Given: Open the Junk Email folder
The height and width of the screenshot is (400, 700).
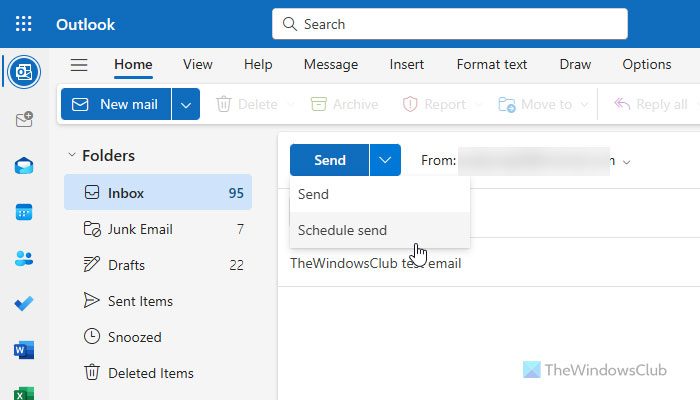Looking at the screenshot, I should coord(140,229).
